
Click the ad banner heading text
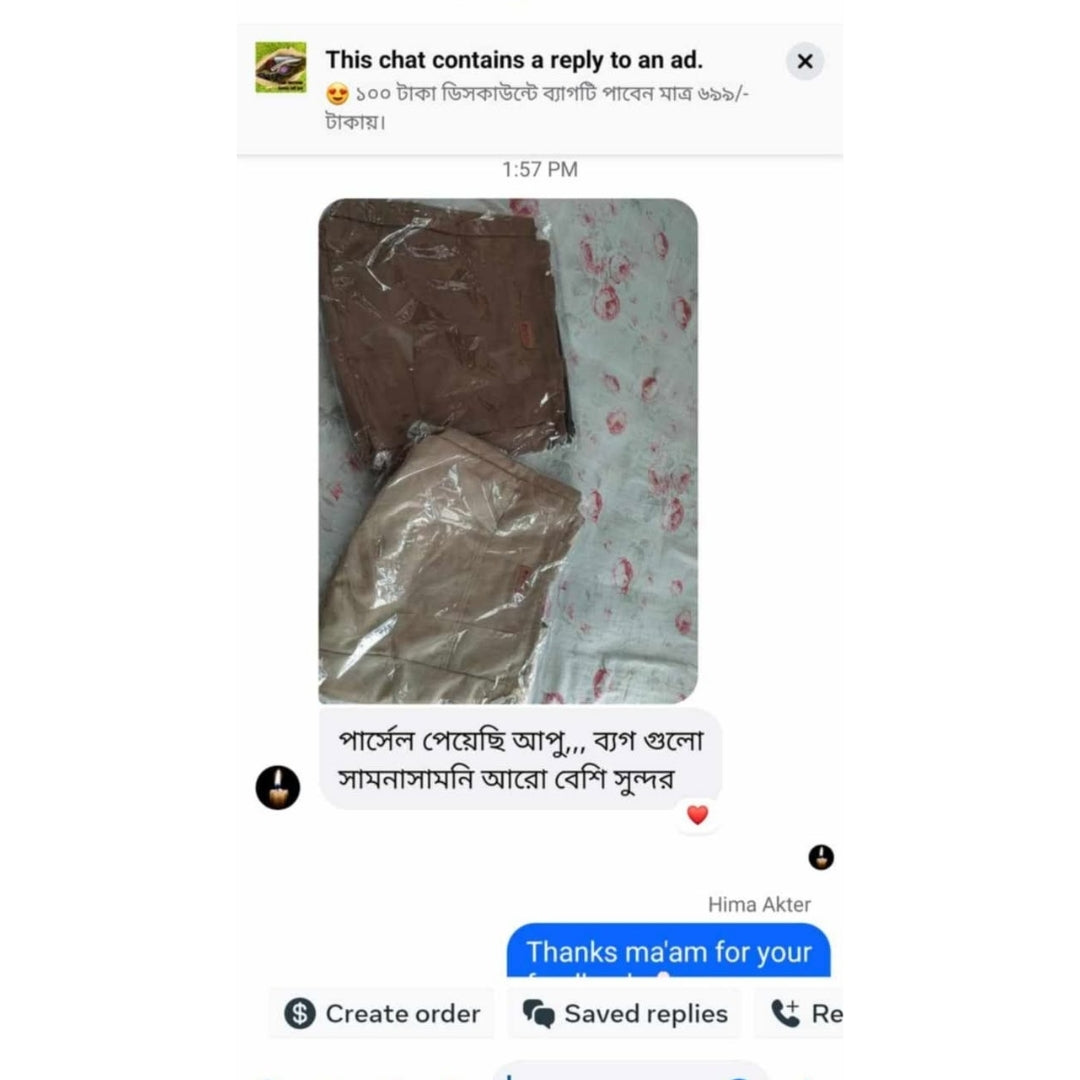[514, 61]
